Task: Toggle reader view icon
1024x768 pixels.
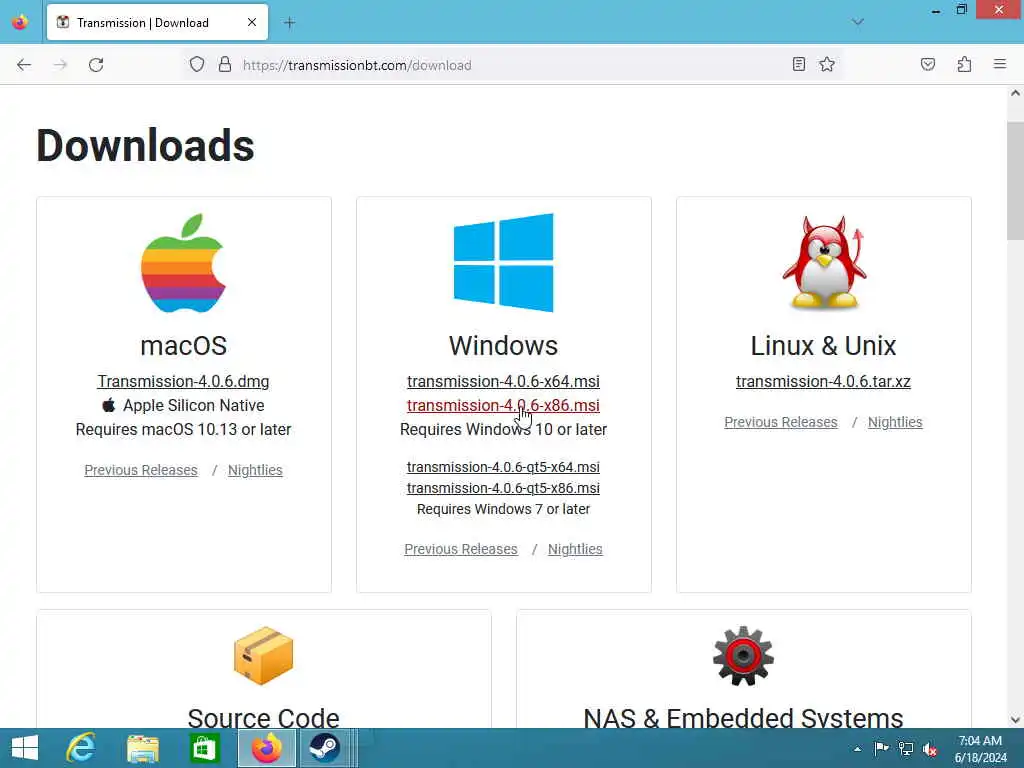Action: (x=798, y=64)
